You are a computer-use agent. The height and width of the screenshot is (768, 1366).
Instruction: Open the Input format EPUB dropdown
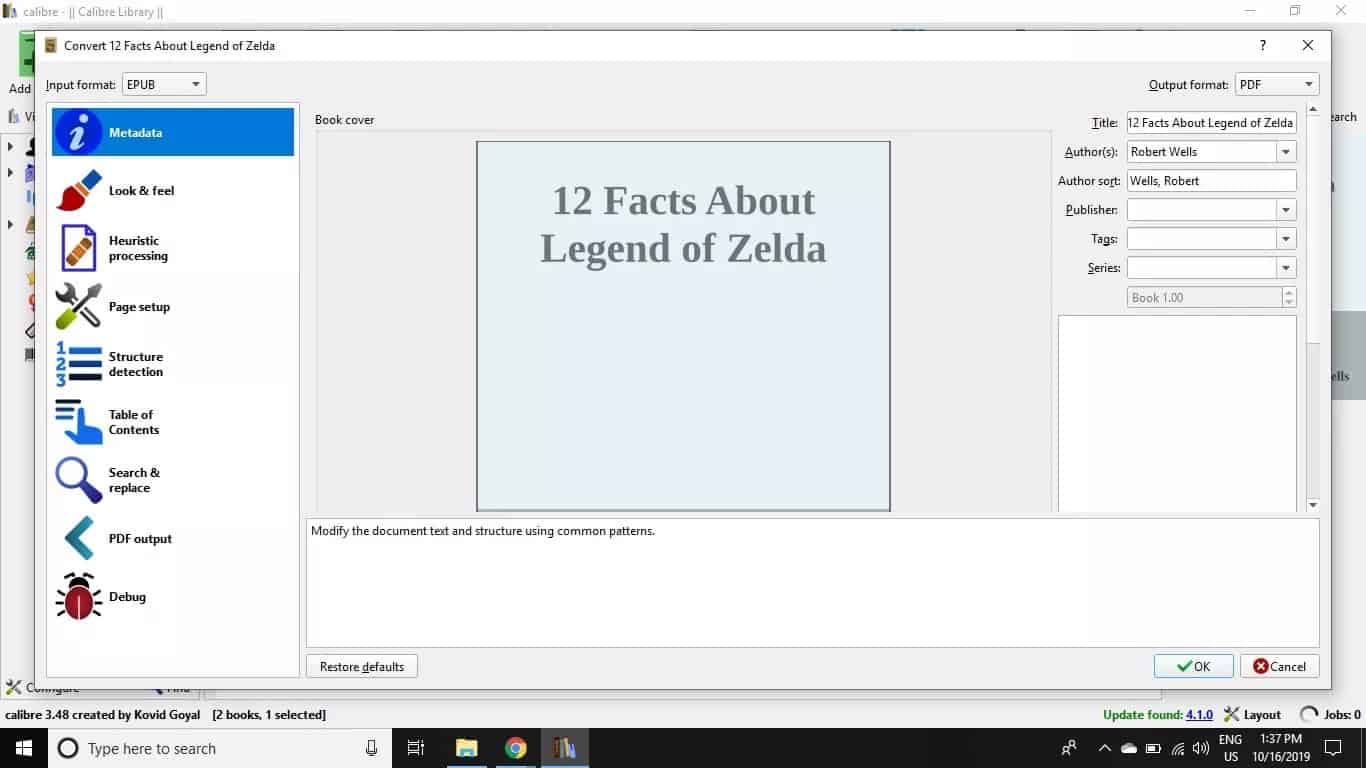[164, 85]
